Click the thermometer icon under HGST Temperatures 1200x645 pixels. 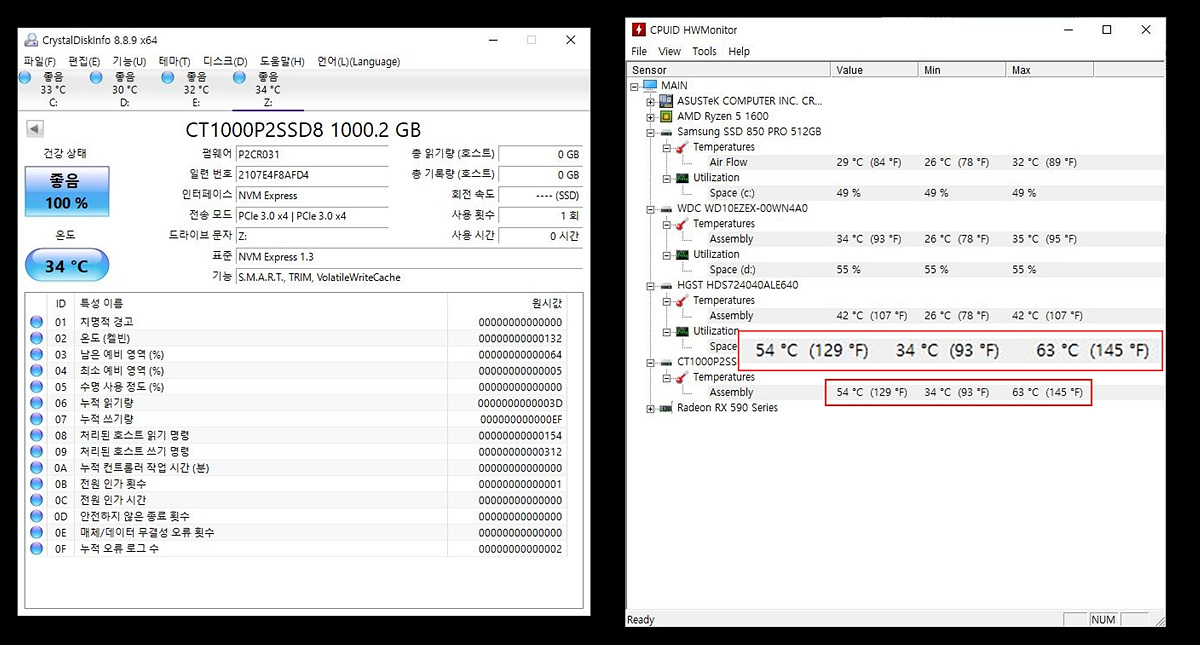[x=683, y=300]
